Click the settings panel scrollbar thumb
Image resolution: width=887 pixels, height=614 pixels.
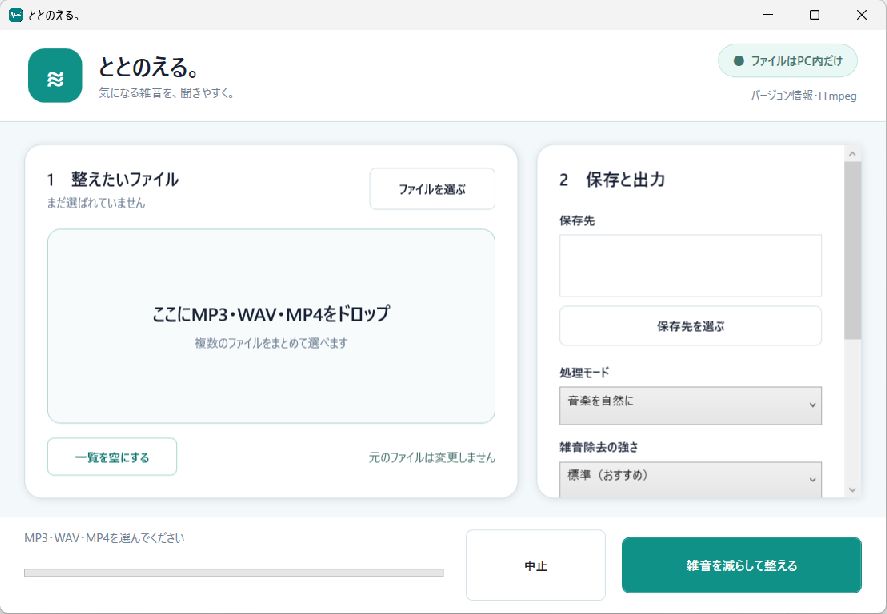point(852,251)
